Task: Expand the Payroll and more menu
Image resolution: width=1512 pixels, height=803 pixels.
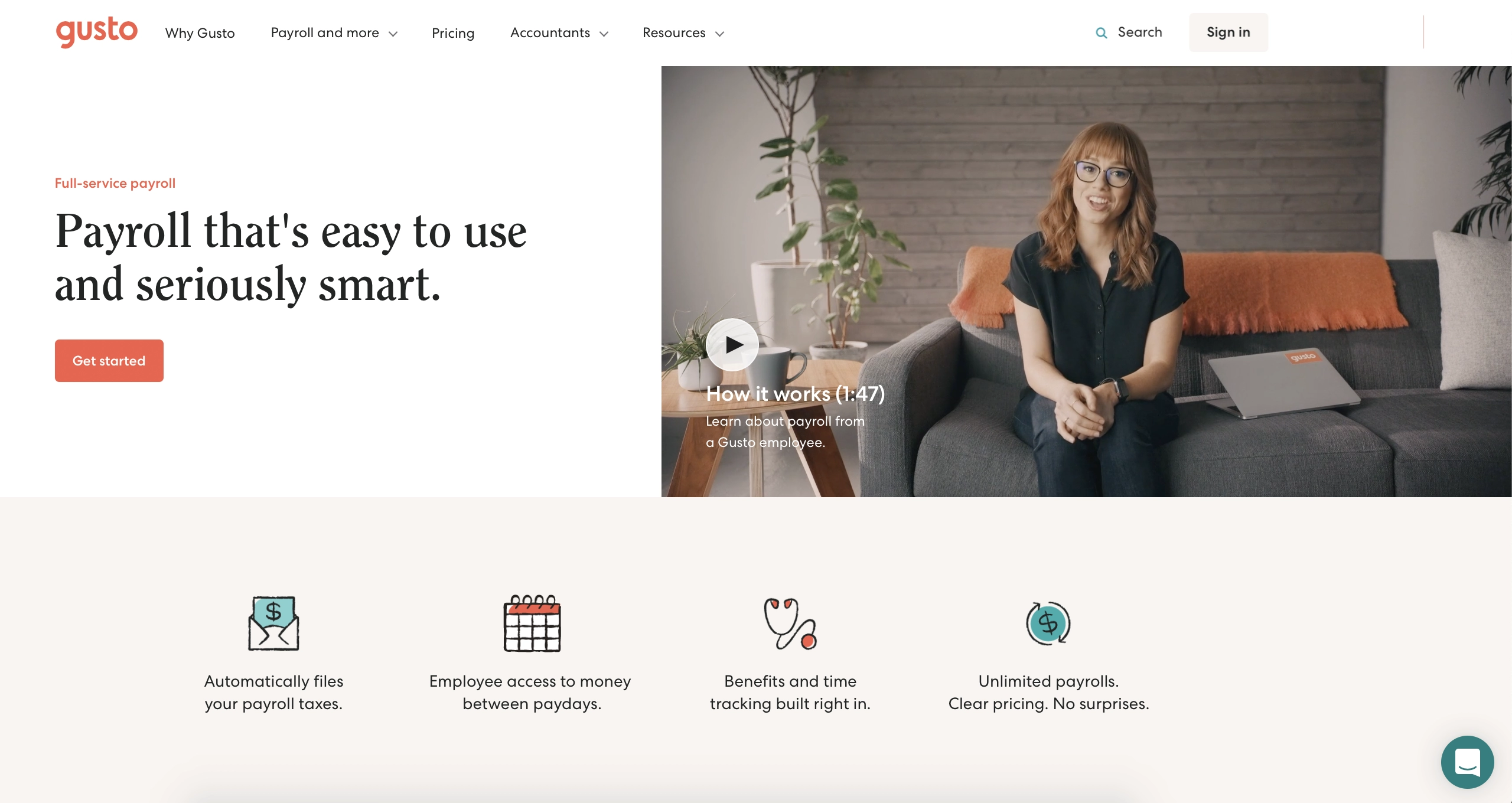Action: pyautogui.click(x=334, y=33)
